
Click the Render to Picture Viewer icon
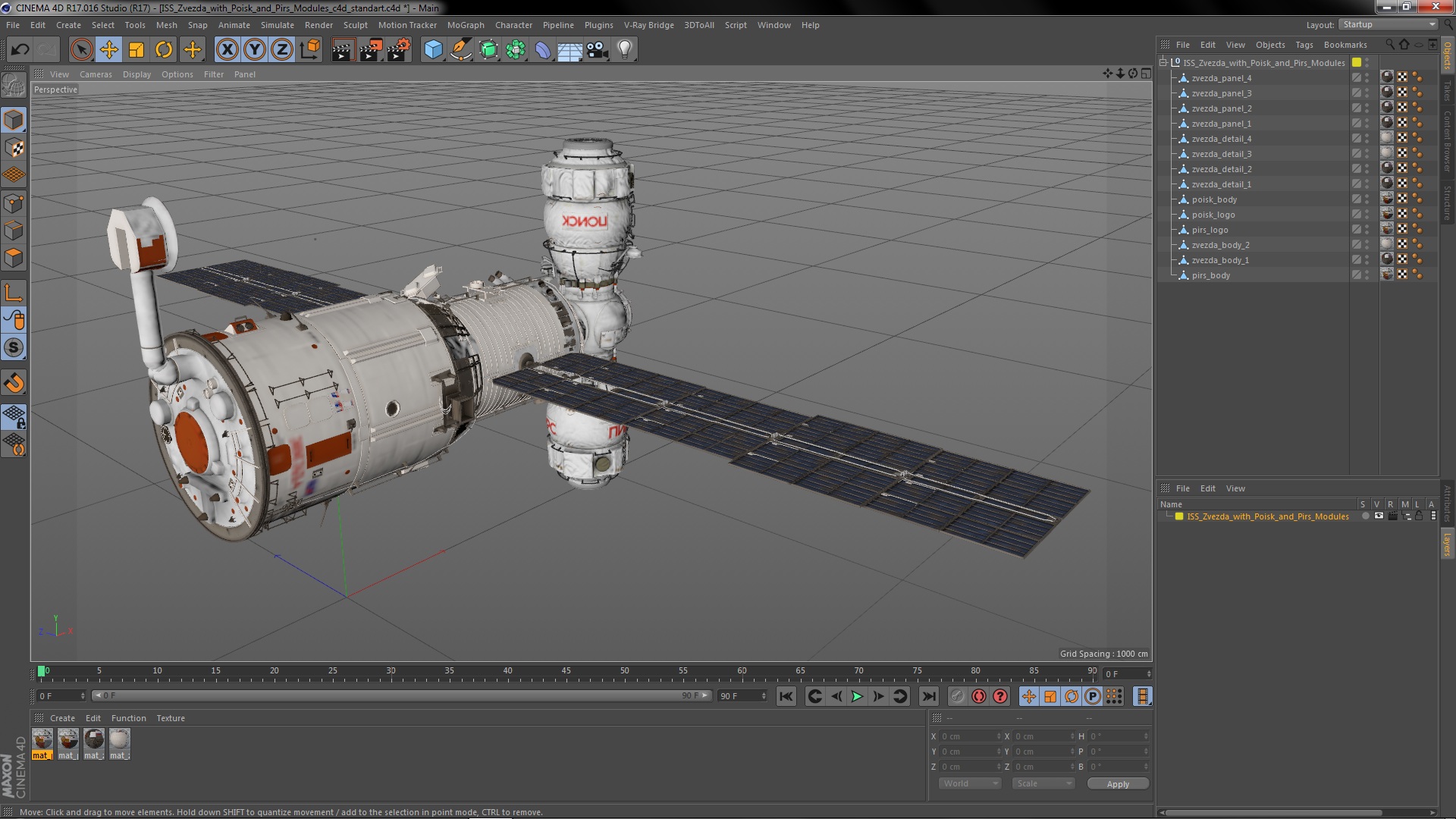(x=370, y=50)
